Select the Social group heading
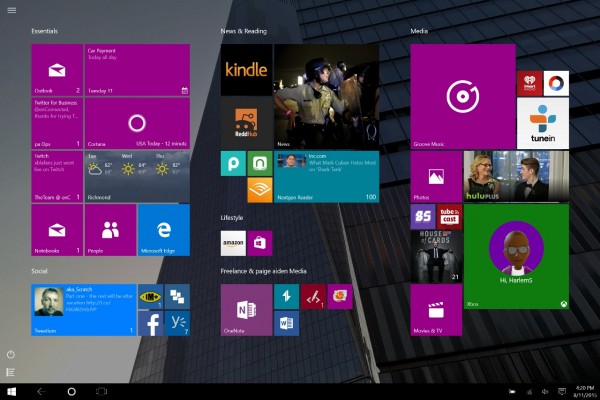Image resolution: width=600 pixels, height=400 pixels. [x=39, y=271]
